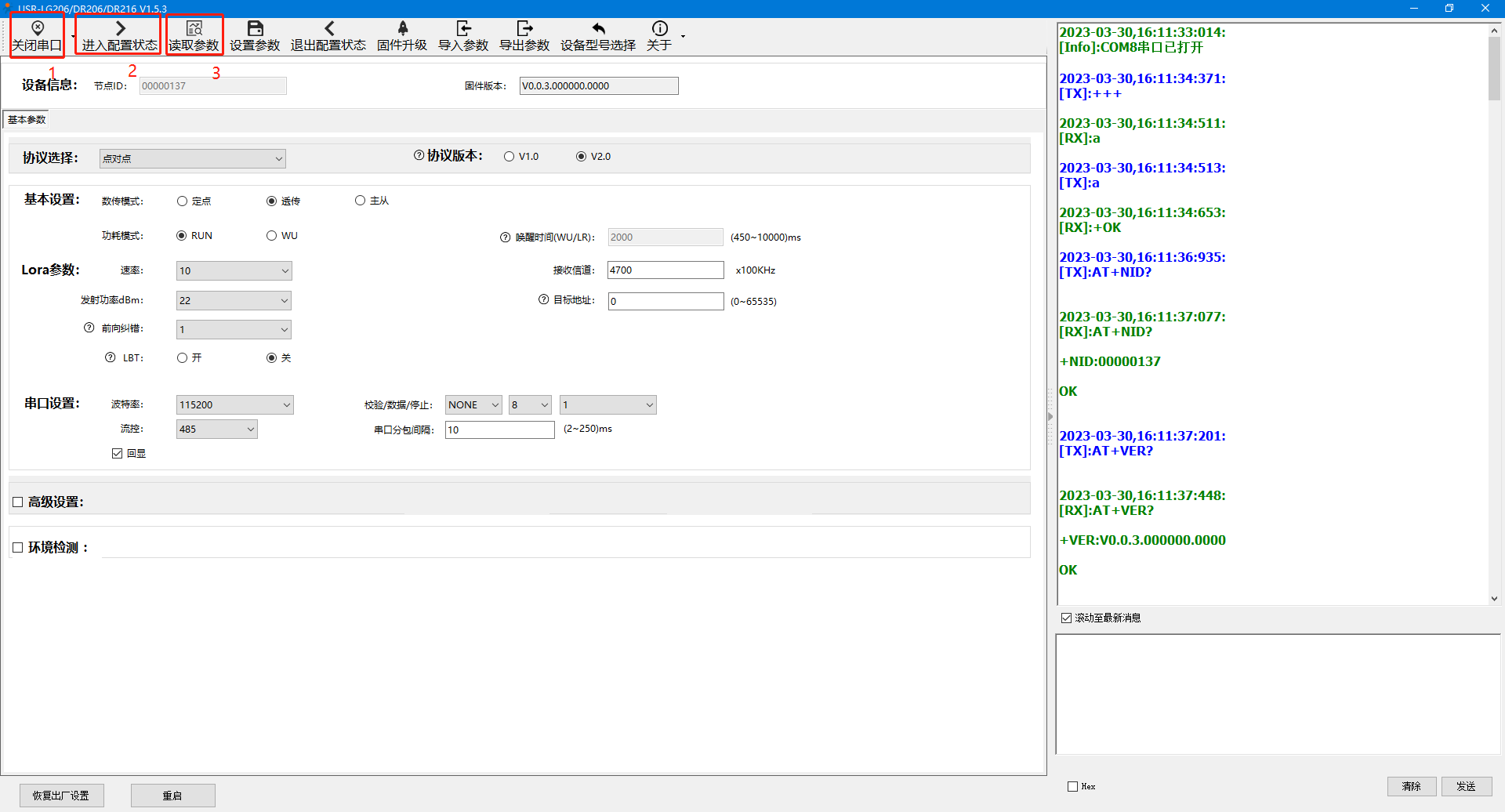1505x812 pixels.
Task: Select 定点 data transfer mode
Action: click(x=182, y=201)
